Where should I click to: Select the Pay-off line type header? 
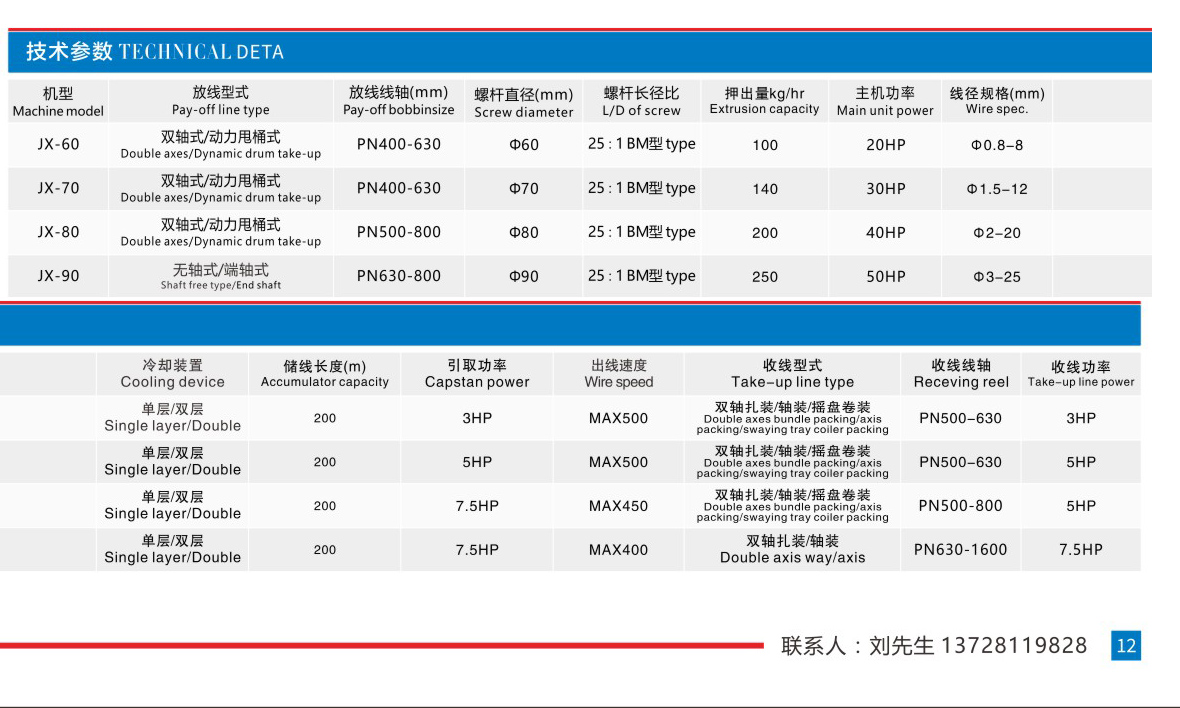[x=221, y=101]
